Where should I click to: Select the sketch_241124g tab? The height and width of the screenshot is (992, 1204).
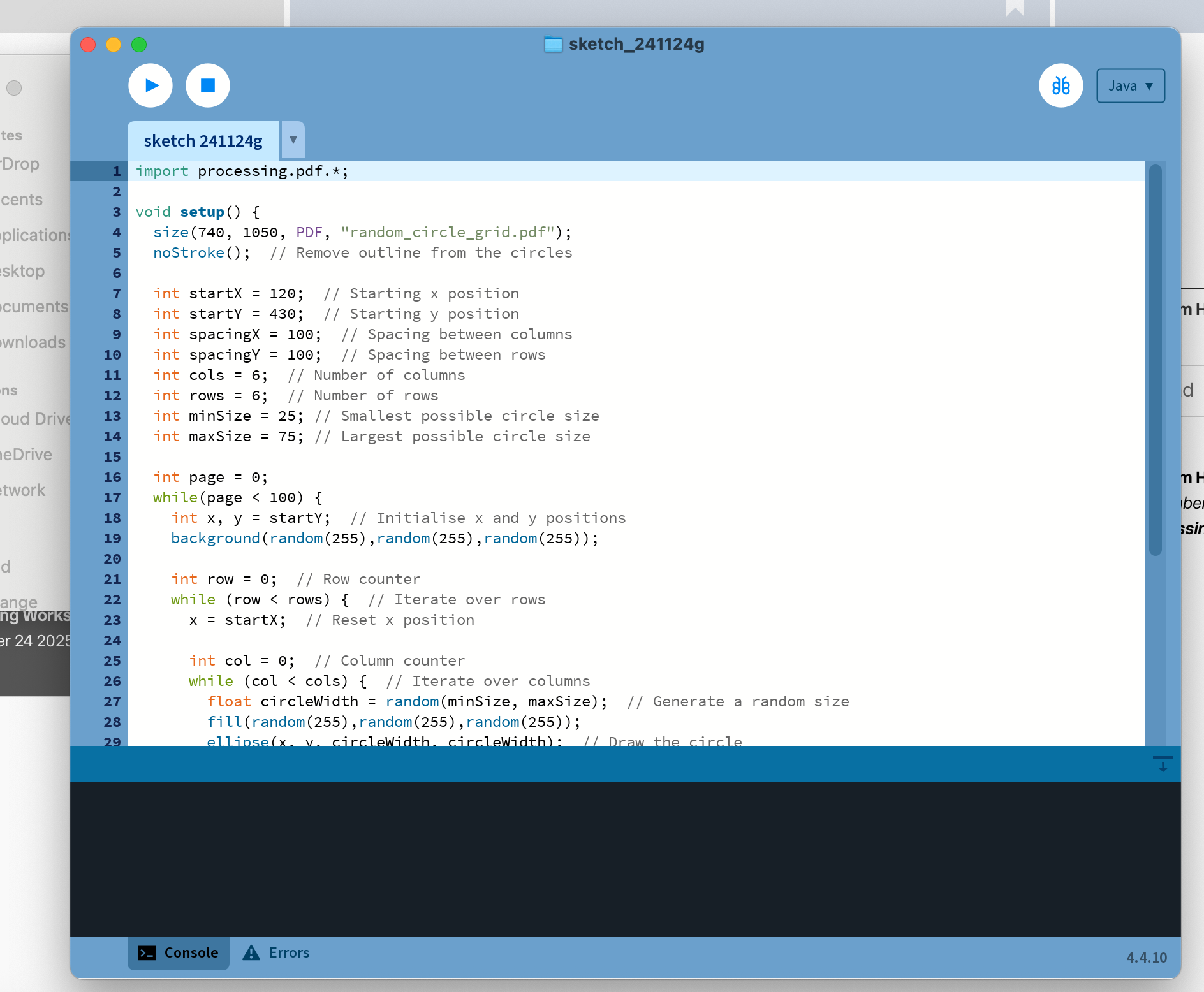203,141
